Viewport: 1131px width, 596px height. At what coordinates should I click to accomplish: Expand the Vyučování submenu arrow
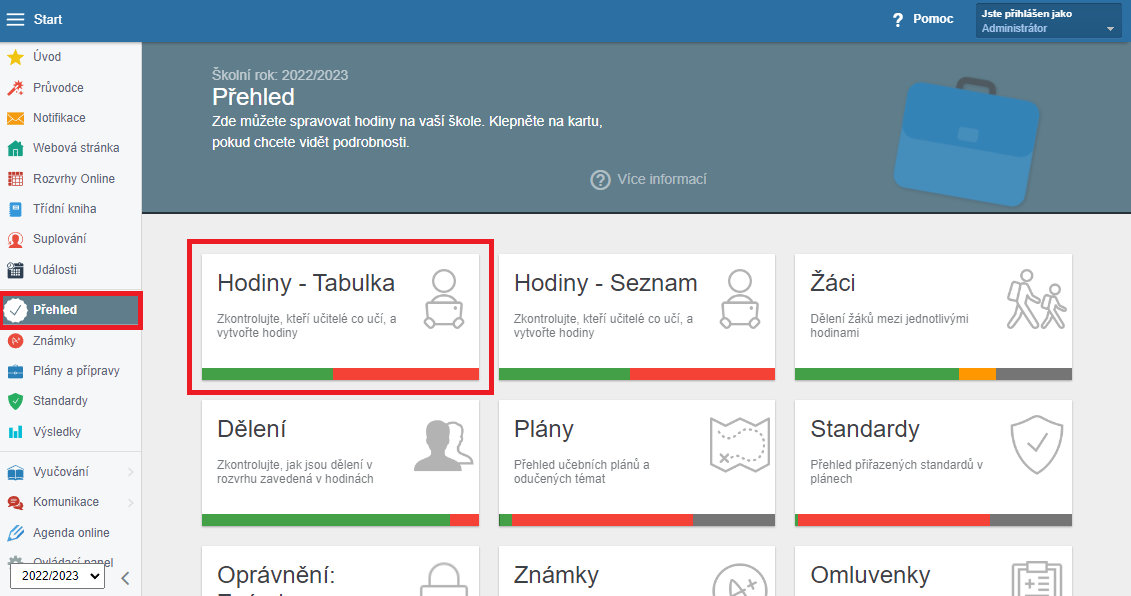click(131, 473)
